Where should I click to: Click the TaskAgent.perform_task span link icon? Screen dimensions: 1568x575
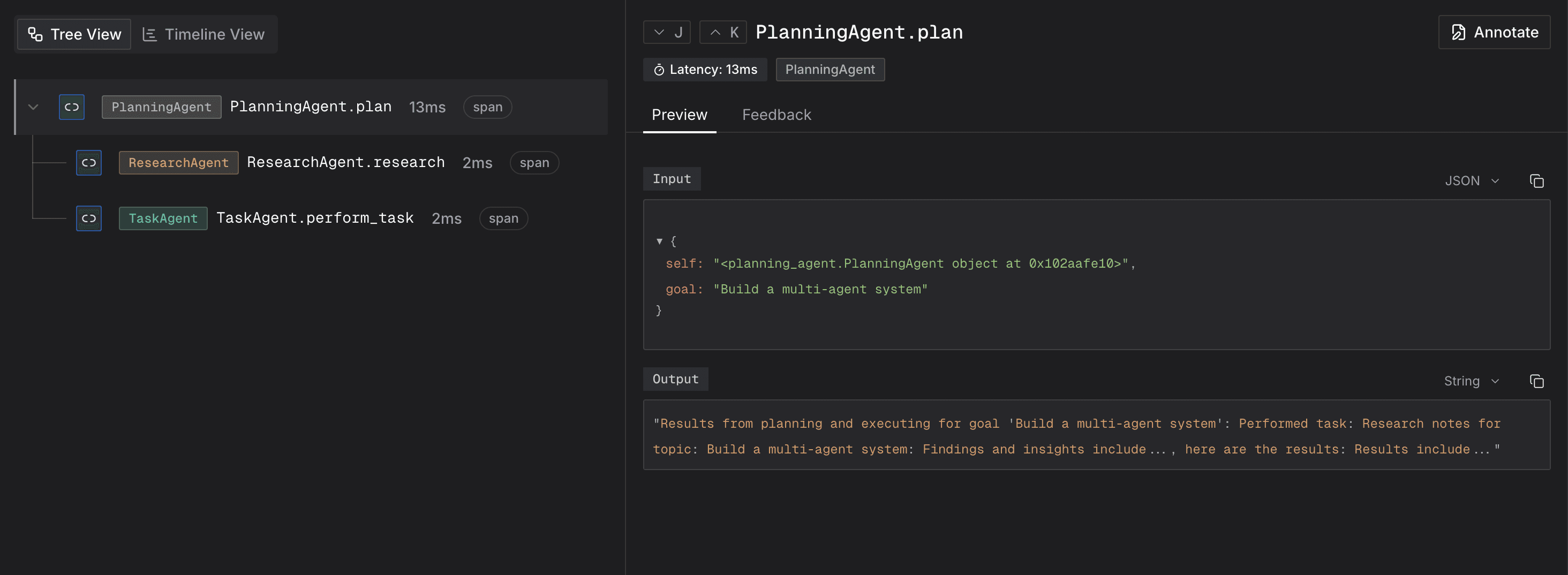(x=88, y=218)
